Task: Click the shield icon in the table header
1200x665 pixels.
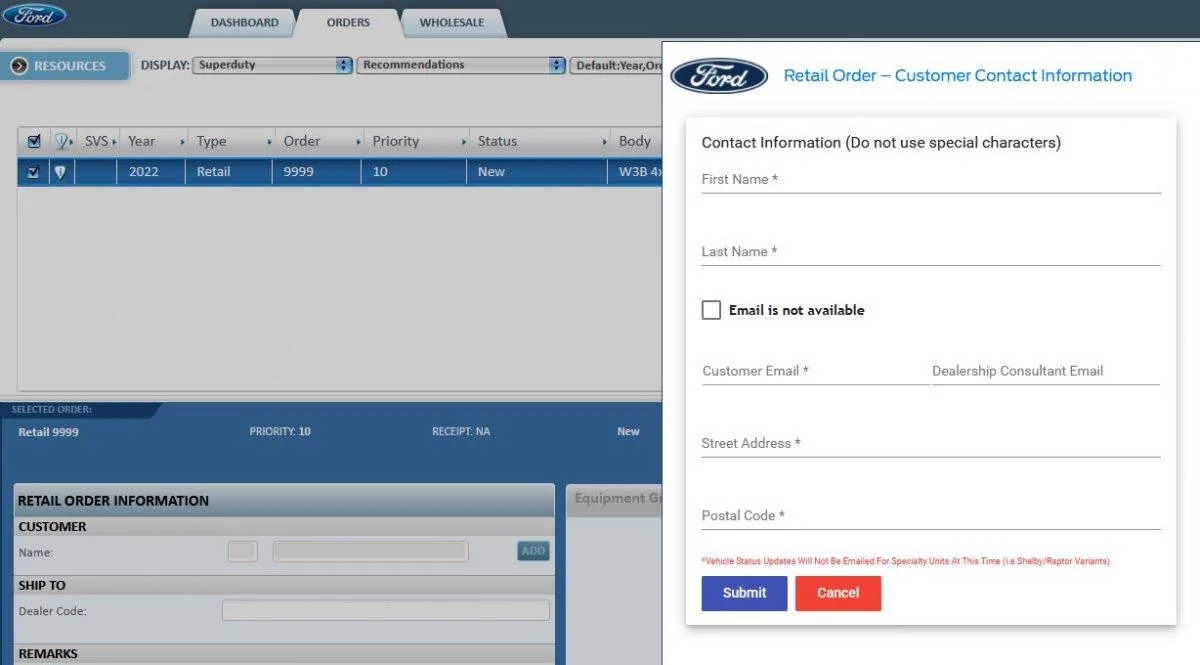Action: (63, 141)
